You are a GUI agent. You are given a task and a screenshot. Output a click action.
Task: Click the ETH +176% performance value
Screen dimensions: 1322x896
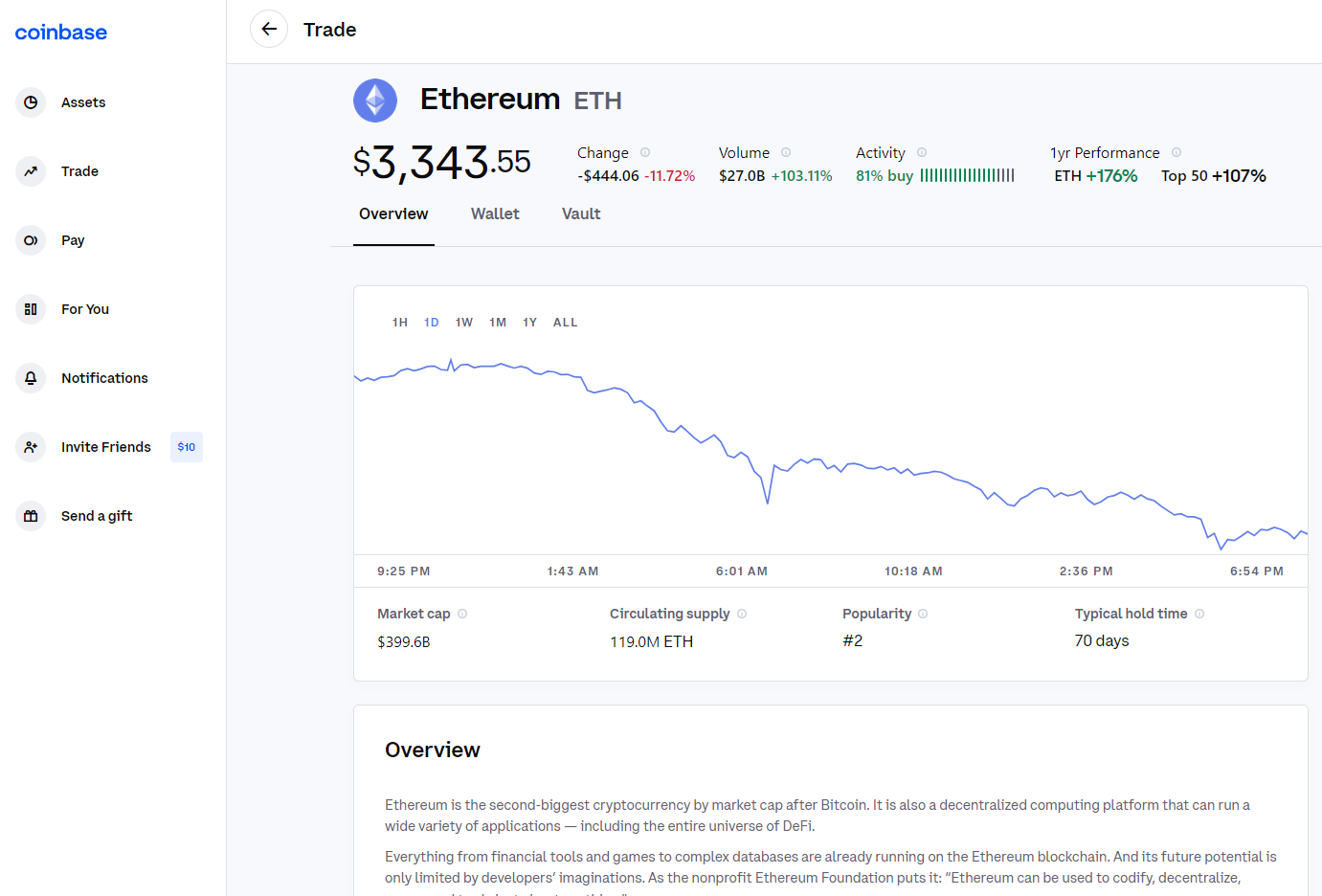[x=1096, y=176]
